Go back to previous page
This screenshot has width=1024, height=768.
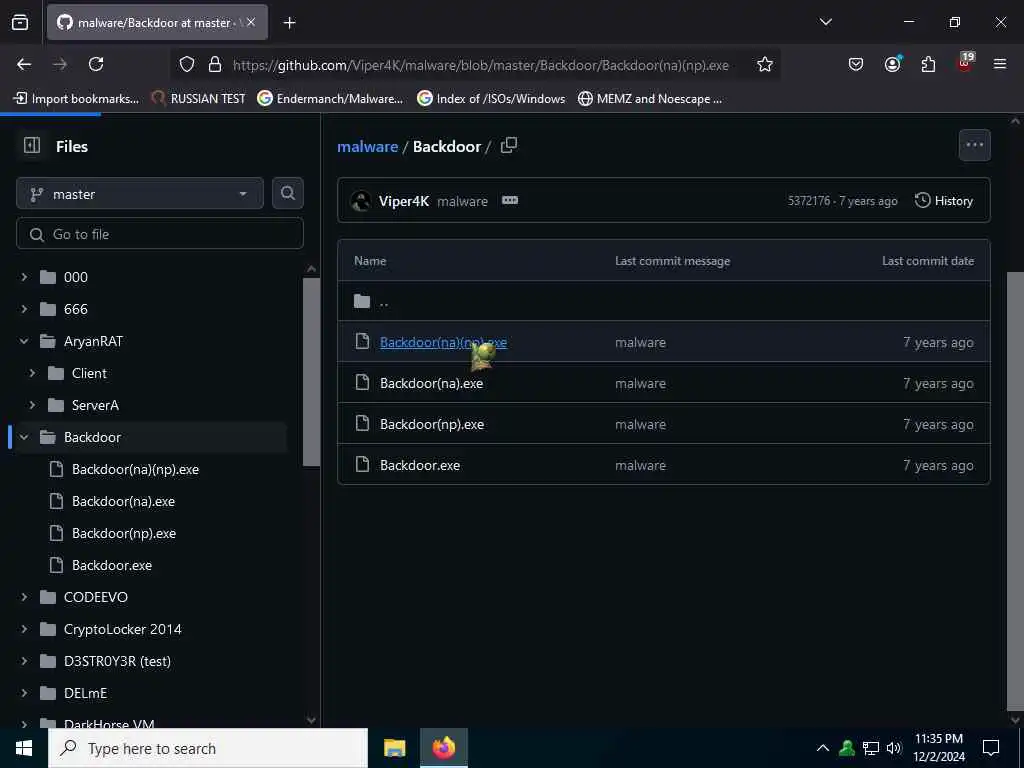tap(24, 64)
